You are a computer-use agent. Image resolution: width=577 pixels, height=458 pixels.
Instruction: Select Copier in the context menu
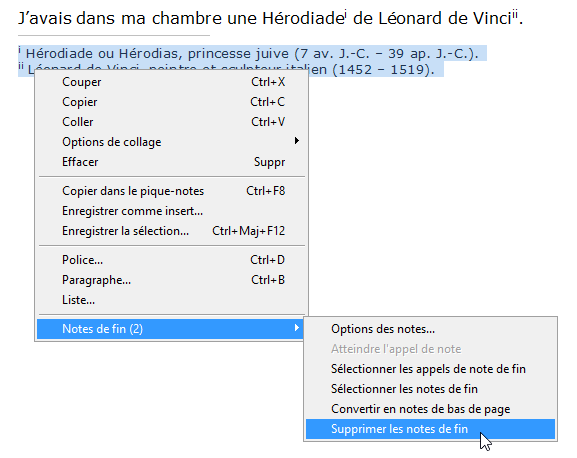(x=172, y=102)
